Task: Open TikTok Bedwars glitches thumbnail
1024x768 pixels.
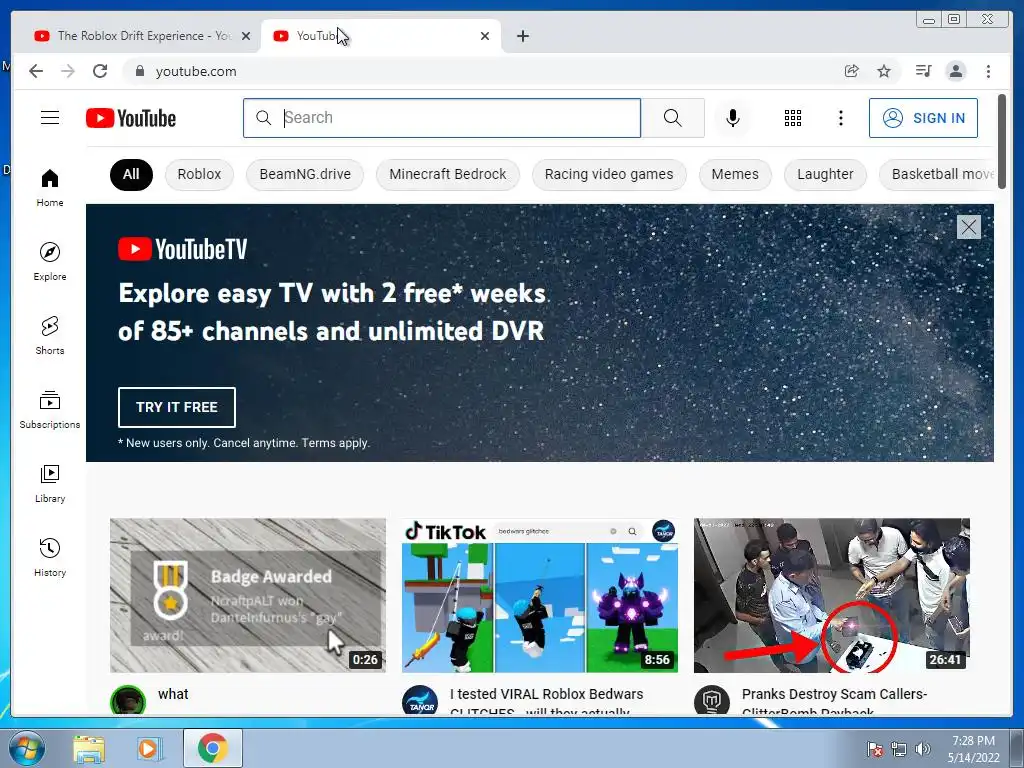Action: point(540,595)
